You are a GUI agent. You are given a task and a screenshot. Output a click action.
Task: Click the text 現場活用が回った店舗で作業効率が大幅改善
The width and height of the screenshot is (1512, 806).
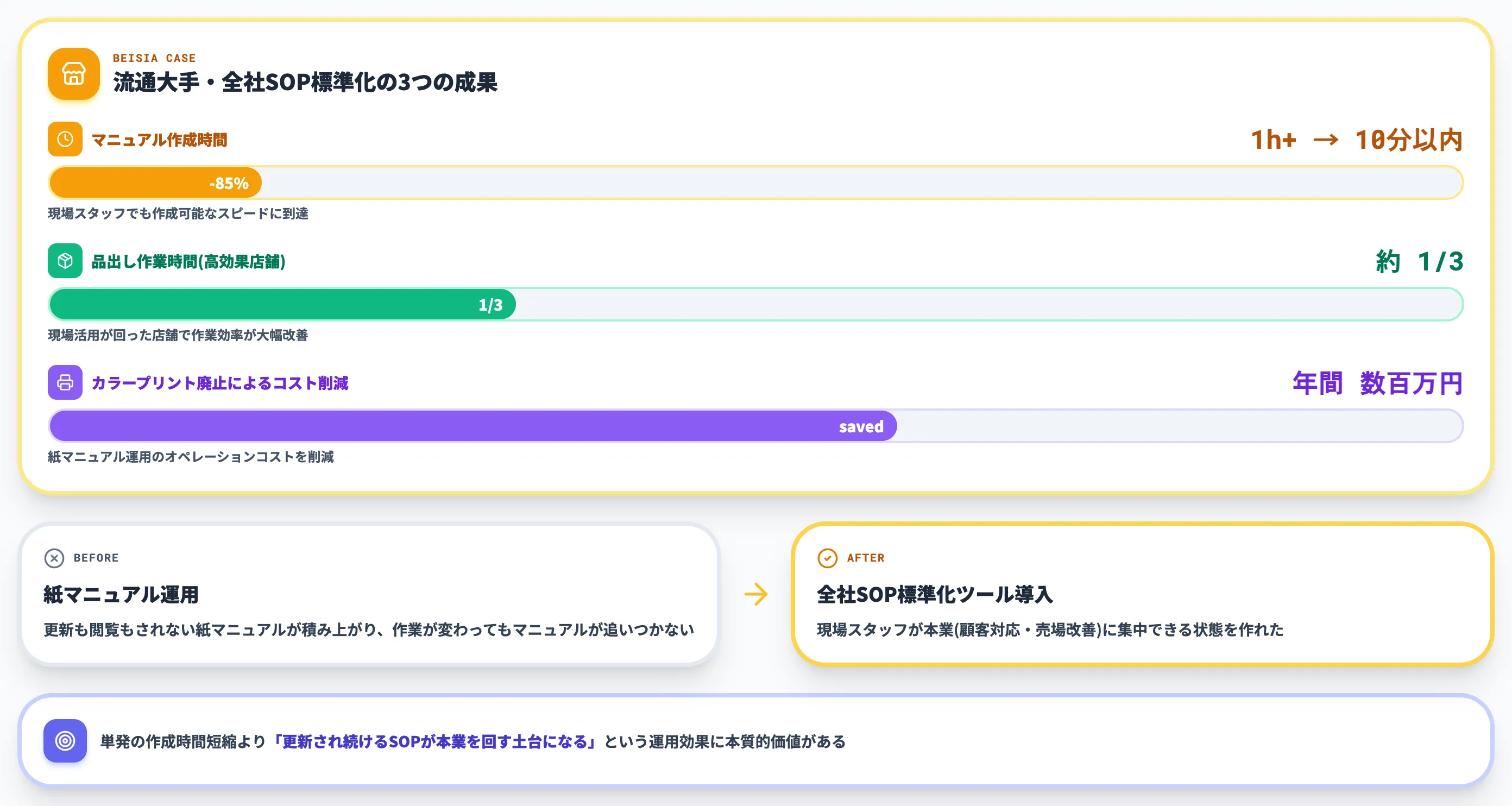click(x=178, y=335)
